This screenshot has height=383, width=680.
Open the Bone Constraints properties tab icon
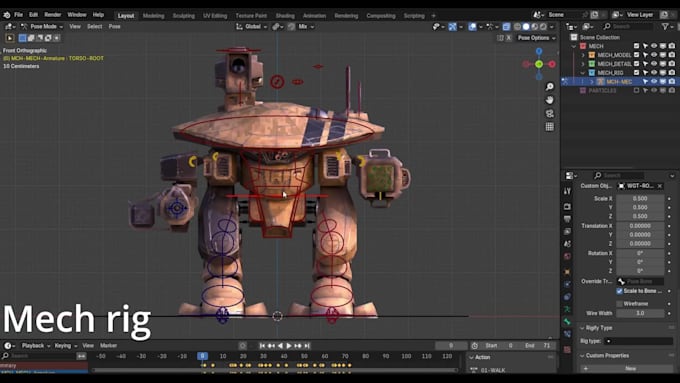[x=567, y=334]
